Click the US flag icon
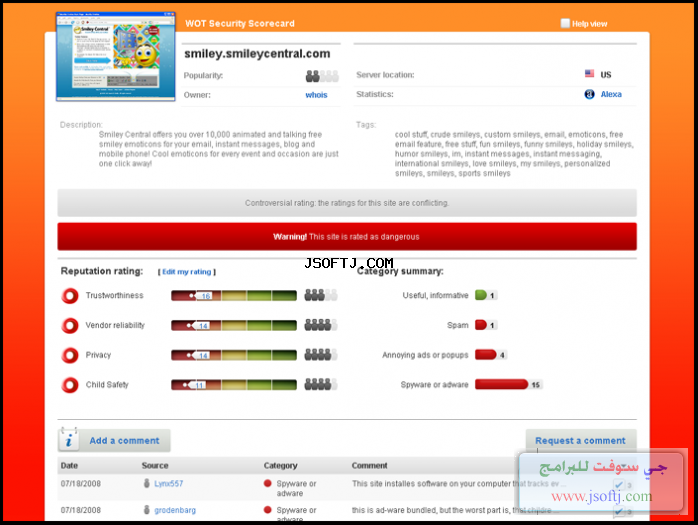698x525 pixels. (x=589, y=73)
